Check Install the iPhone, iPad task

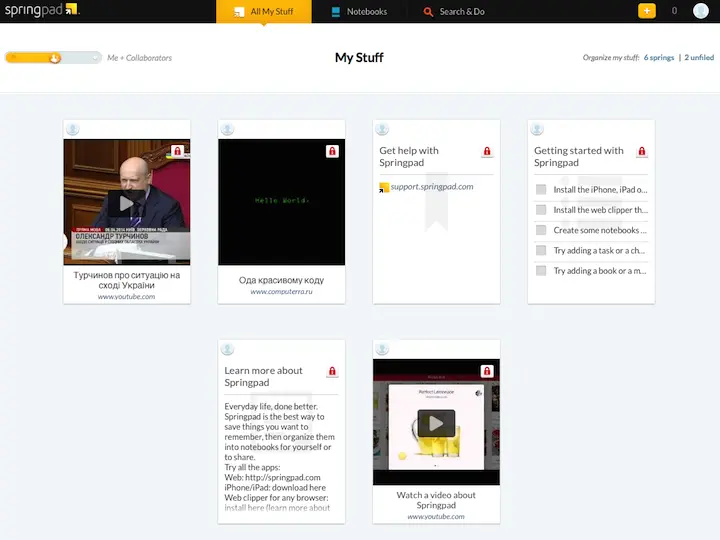click(541, 189)
